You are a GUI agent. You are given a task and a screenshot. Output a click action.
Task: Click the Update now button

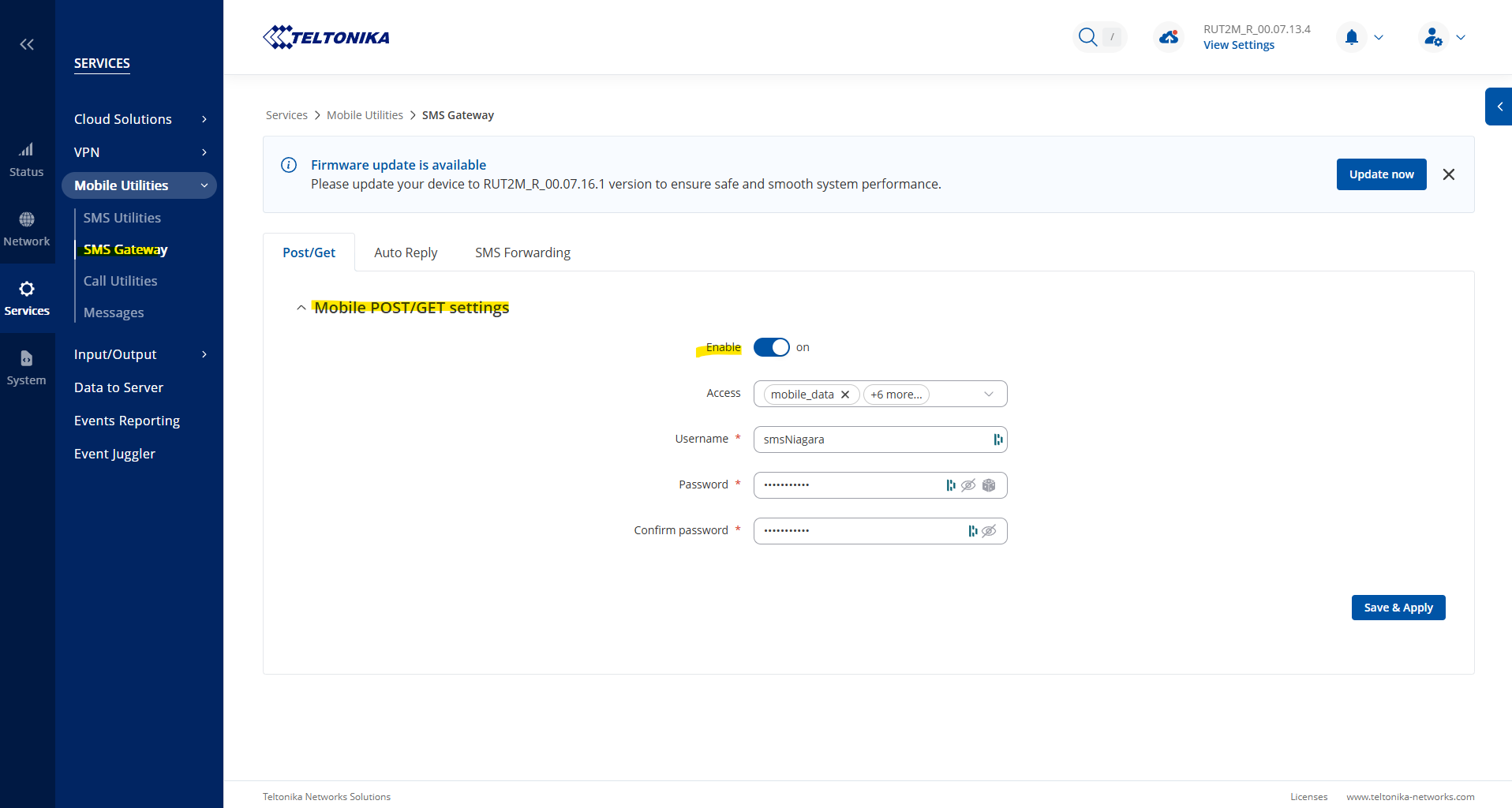[x=1381, y=174]
